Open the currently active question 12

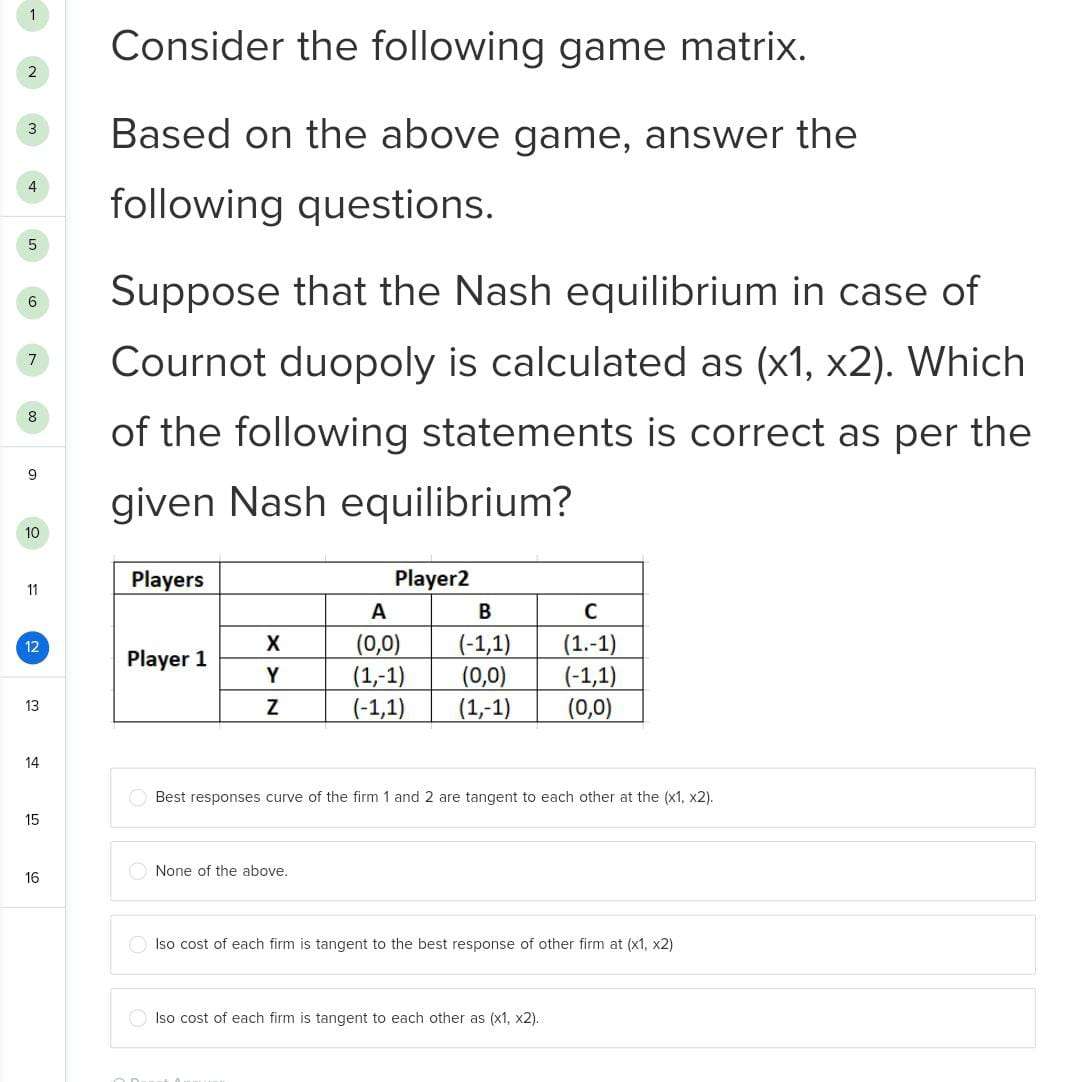pos(32,647)
